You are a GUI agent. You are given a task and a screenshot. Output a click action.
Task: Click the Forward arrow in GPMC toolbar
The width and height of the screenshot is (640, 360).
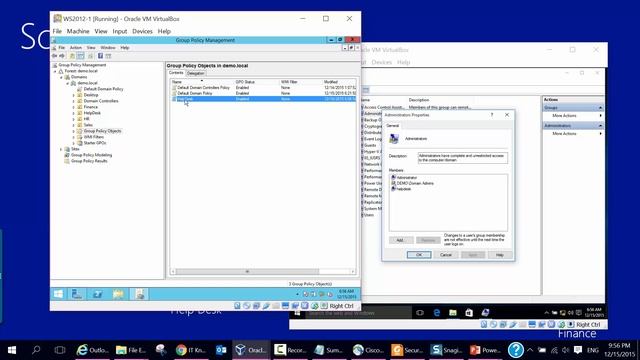[62, 56]
